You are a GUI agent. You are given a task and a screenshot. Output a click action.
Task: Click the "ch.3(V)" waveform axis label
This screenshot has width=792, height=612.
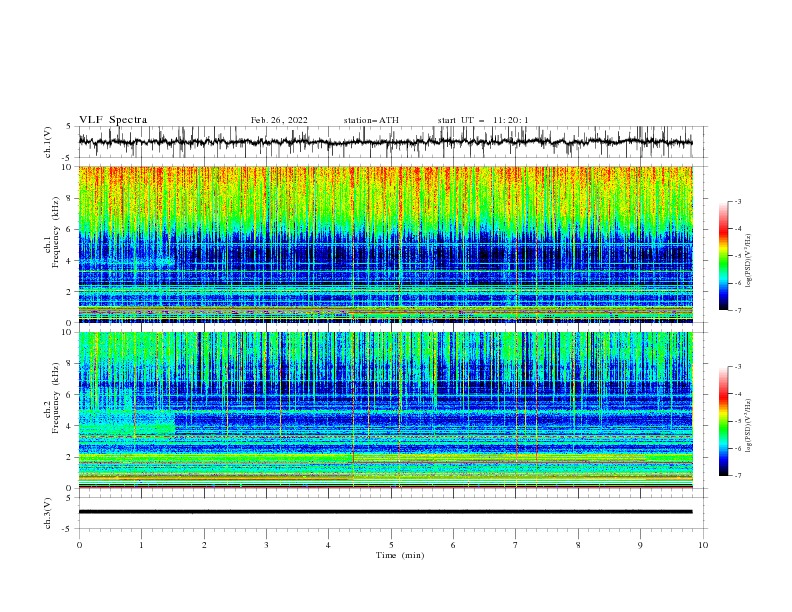[x=48, y=513]
